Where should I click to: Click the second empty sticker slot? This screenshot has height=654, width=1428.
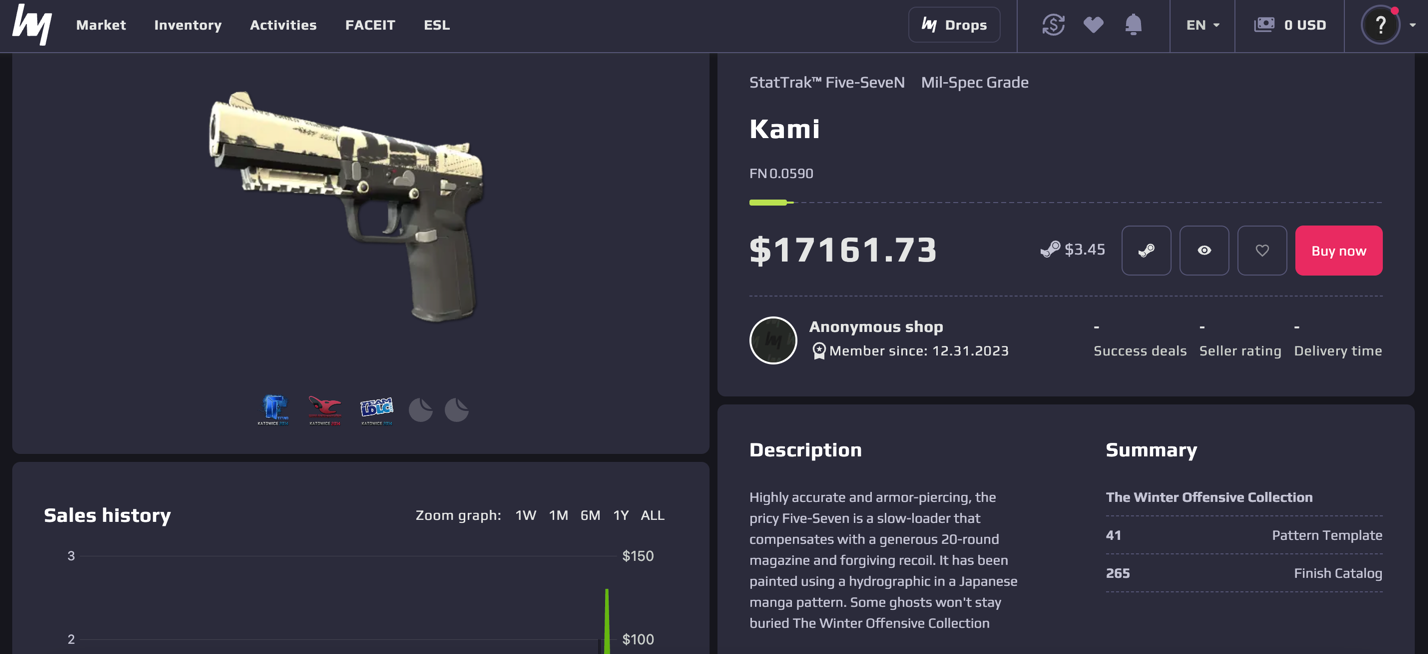(x=457, y=410)
